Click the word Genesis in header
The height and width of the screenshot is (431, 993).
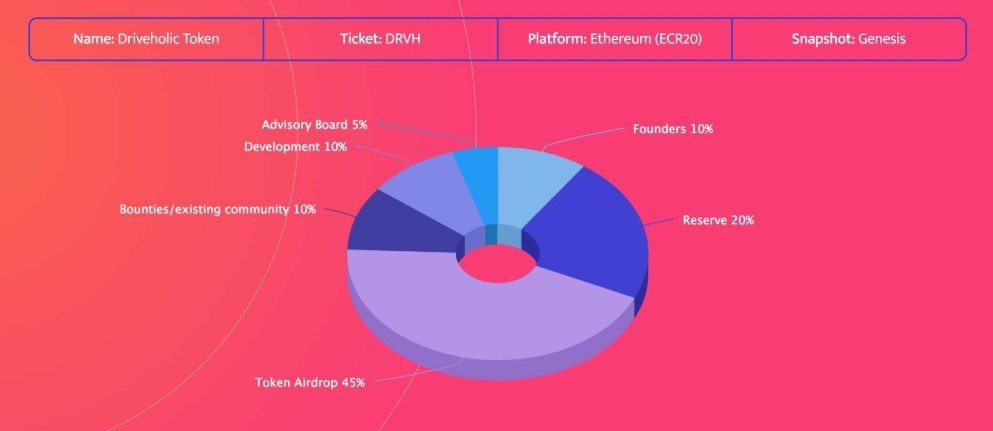882,39
